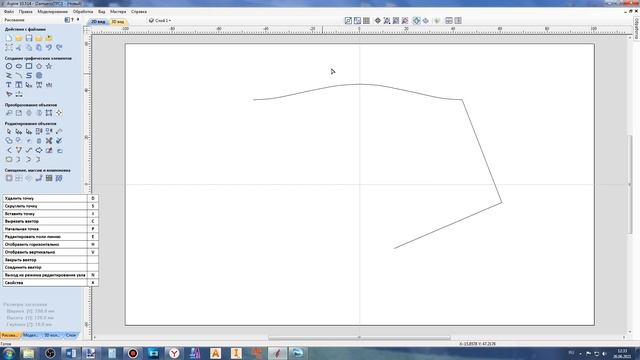Open the Файл menu
This screenshot has height=360, width=640.
pos(9,11)
